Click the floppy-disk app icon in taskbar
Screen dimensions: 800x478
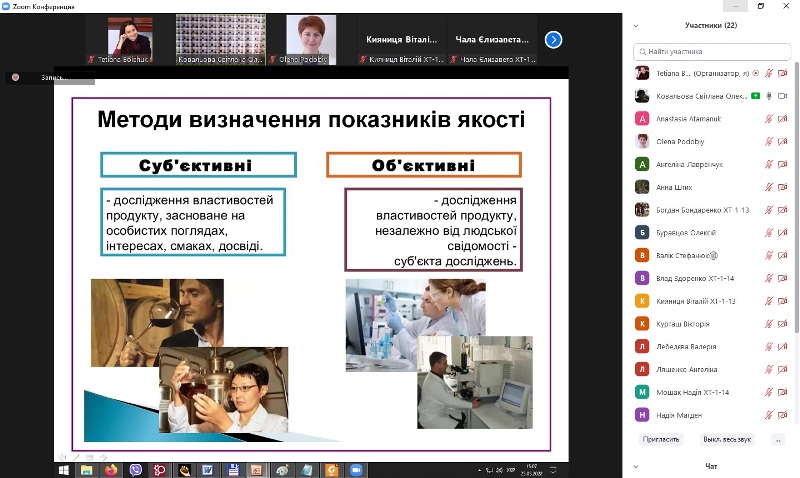tap(233, 470)
